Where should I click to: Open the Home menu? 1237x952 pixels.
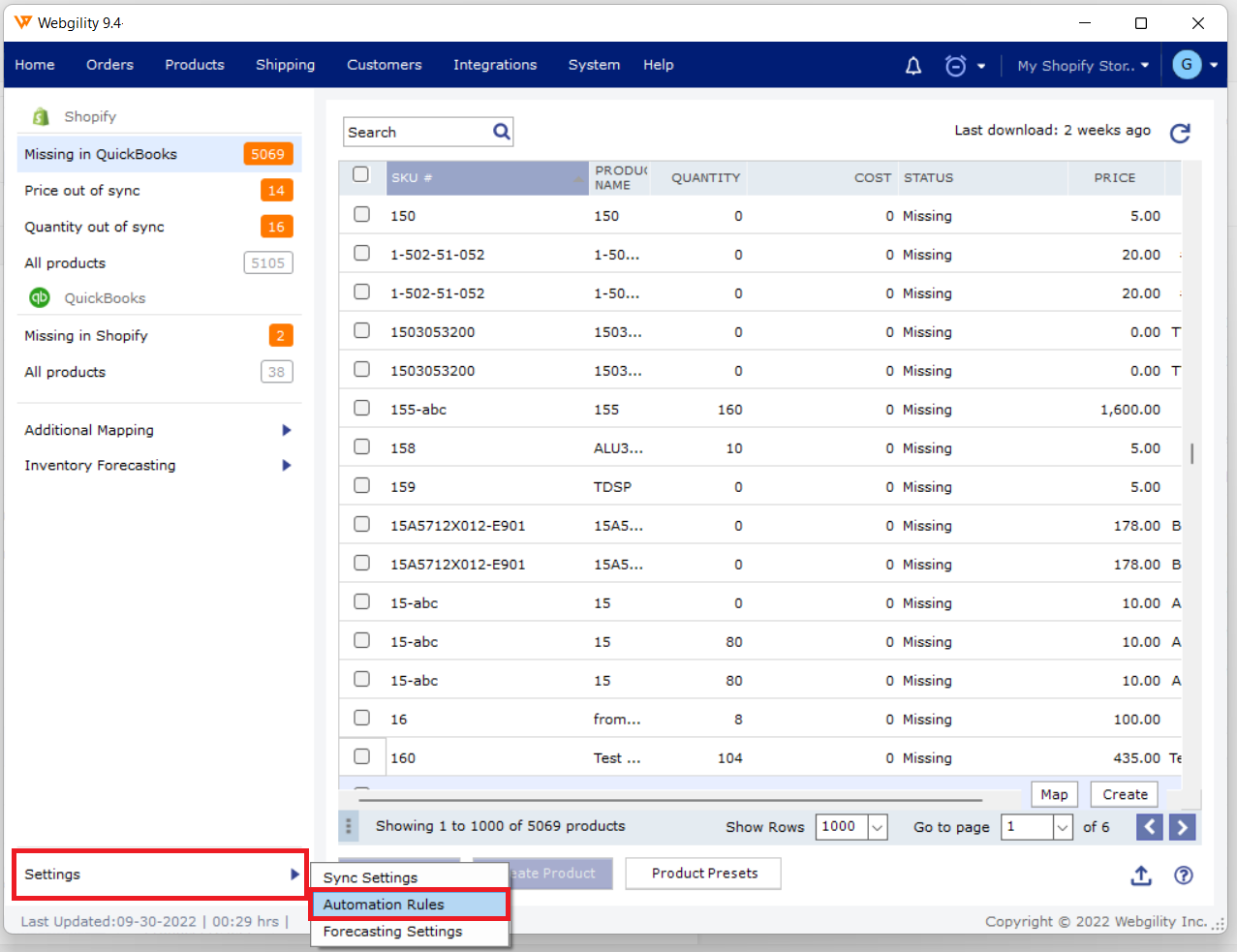(35, 65)
